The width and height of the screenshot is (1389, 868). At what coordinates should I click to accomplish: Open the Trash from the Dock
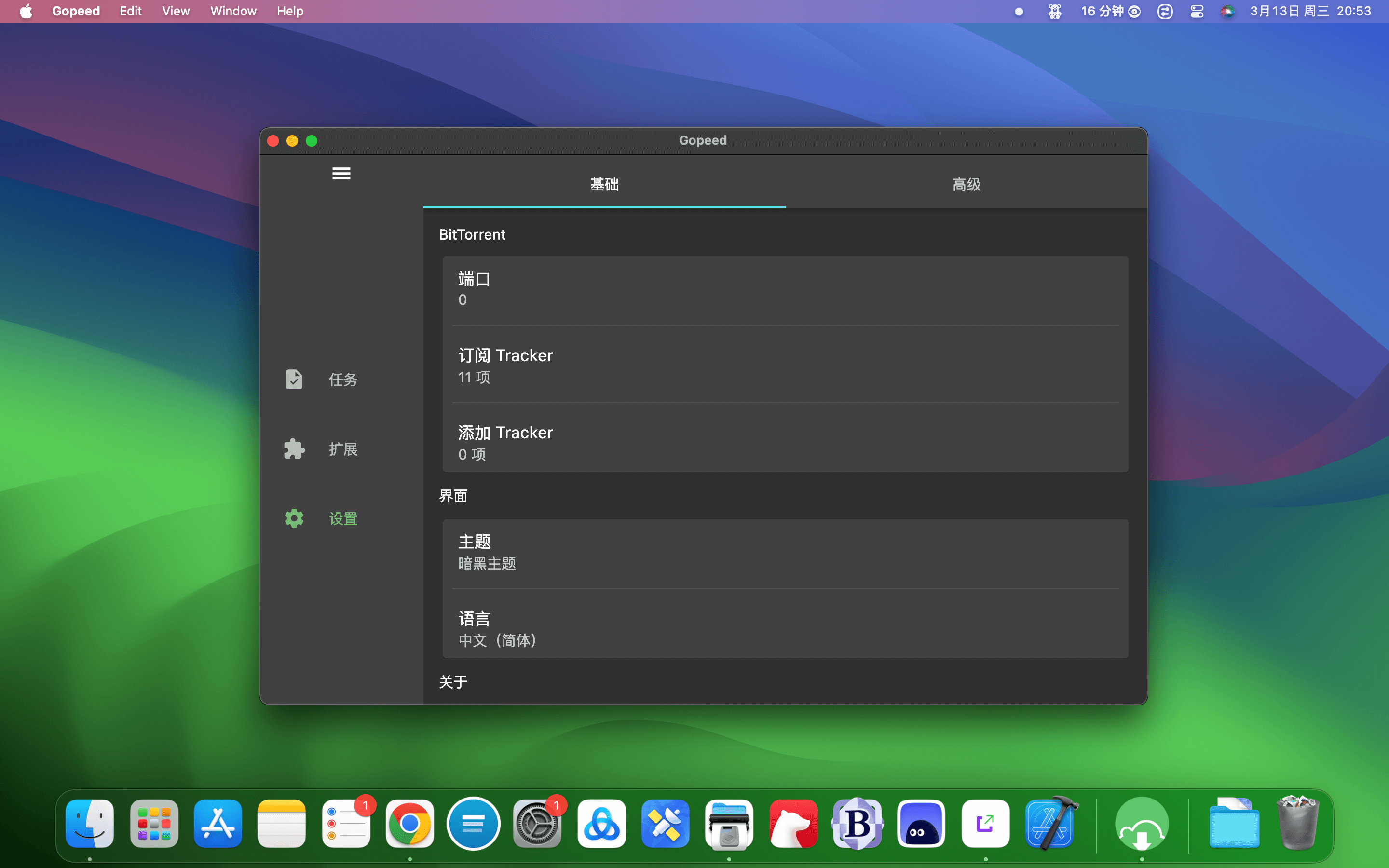(1298, 823)
